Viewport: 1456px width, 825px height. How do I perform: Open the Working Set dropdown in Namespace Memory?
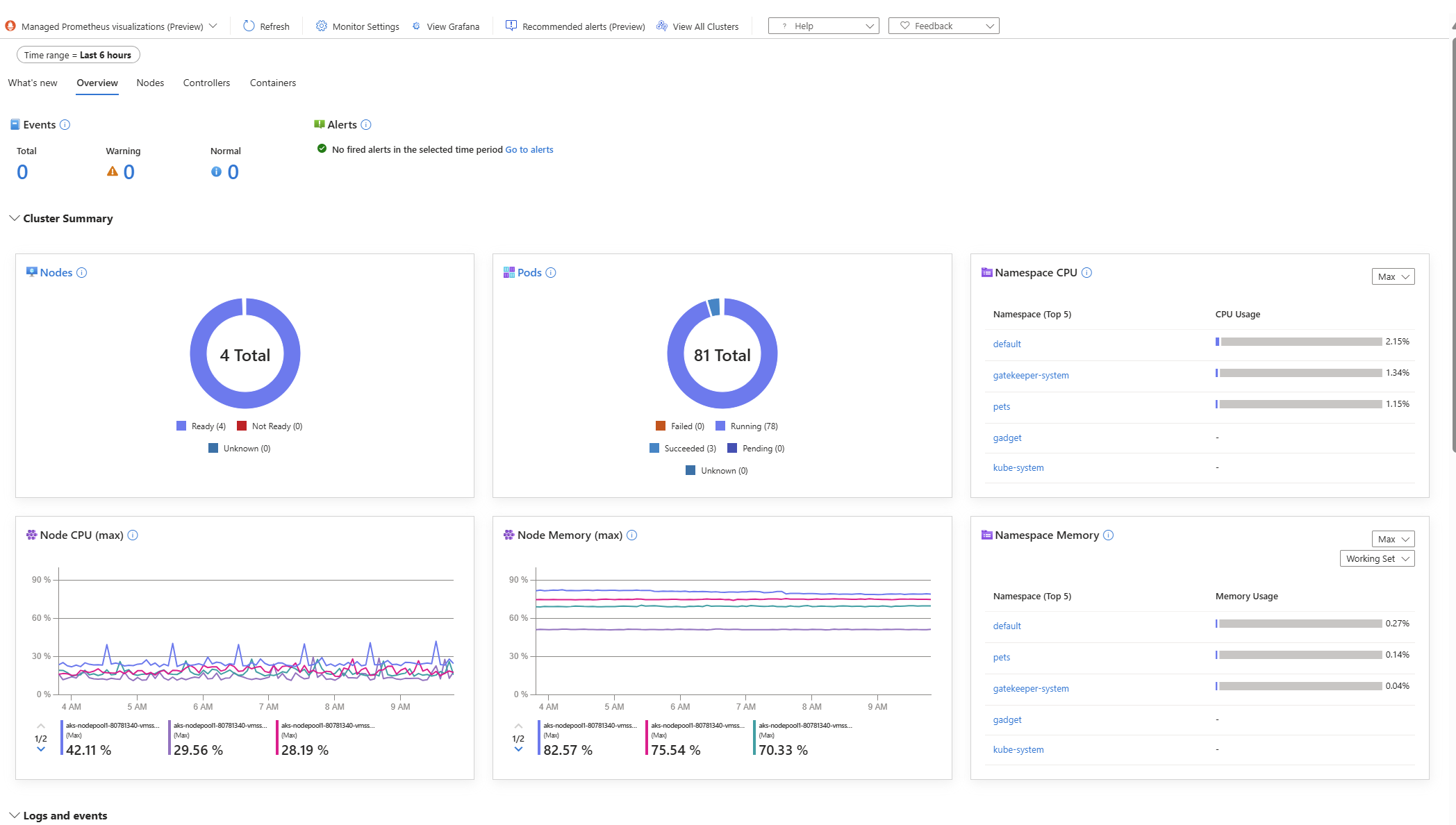click(x=1376, y=558)
